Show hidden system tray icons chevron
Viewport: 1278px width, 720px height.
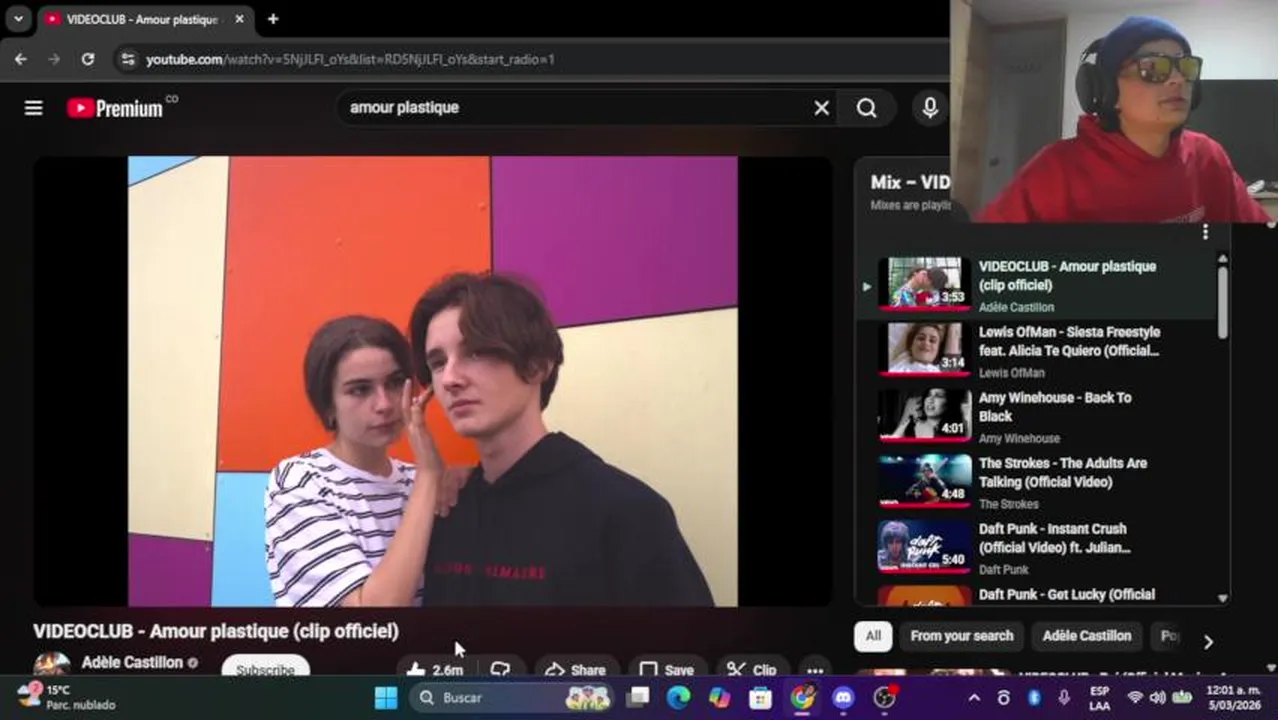[974, 698]
